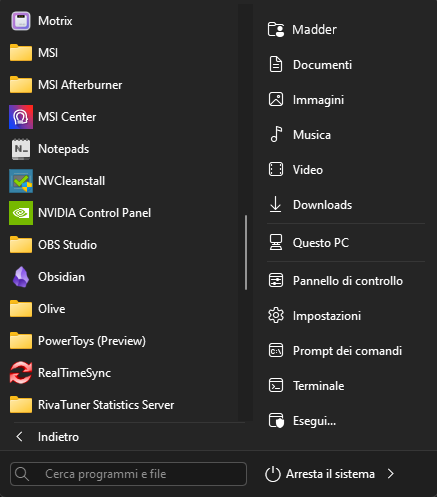Screen dimensions: 437x497
Task: Launch RealTimeSync entry
Action: point(123,373)
